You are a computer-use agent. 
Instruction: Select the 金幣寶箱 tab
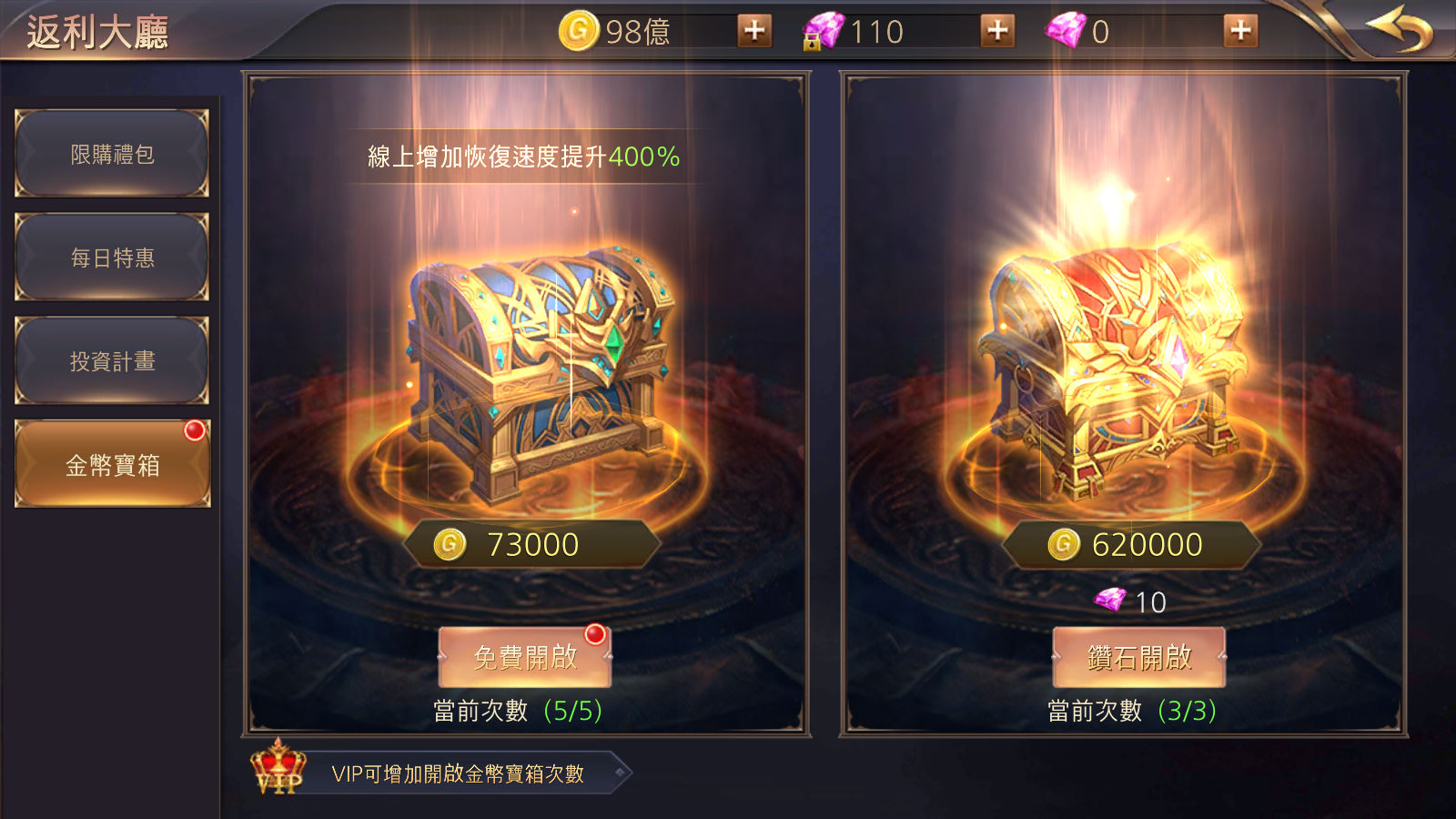point(112,464)
